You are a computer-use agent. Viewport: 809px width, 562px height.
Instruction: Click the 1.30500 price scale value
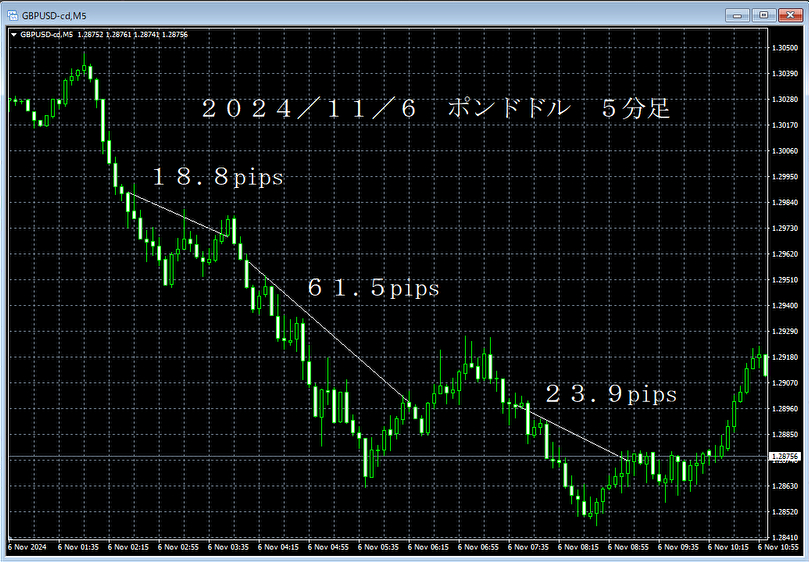pos(785,47)
